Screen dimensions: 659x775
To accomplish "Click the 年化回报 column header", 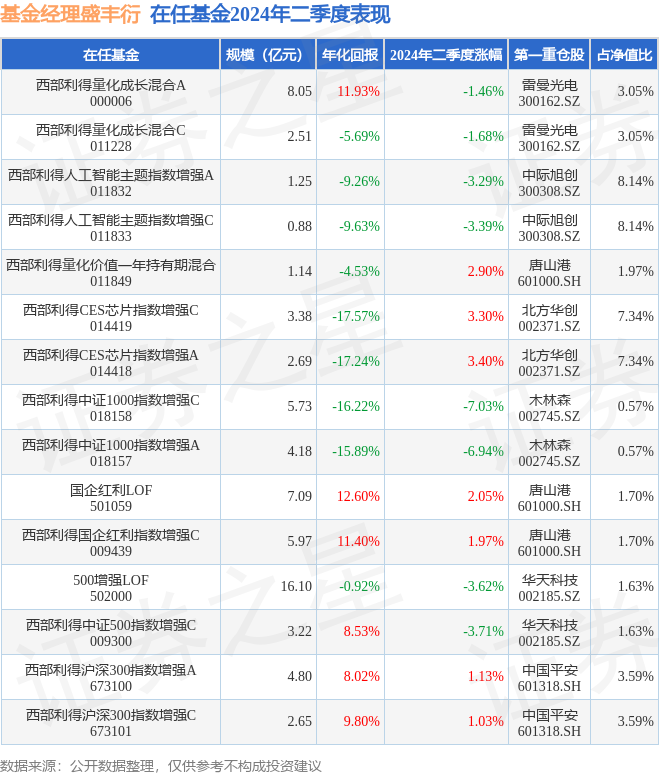I will (x=350, y=55).
